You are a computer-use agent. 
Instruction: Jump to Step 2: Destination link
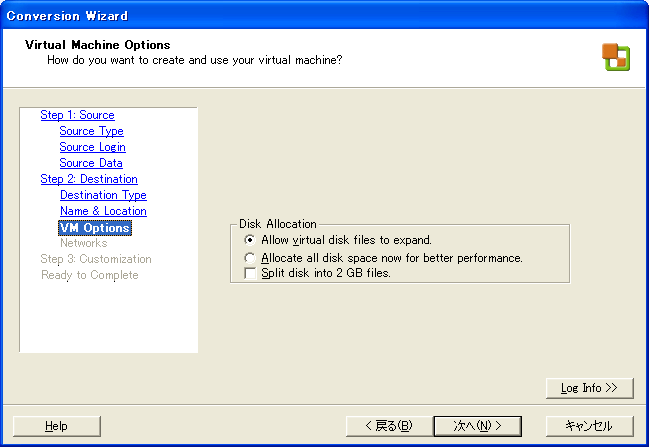(x=89, y=179)
